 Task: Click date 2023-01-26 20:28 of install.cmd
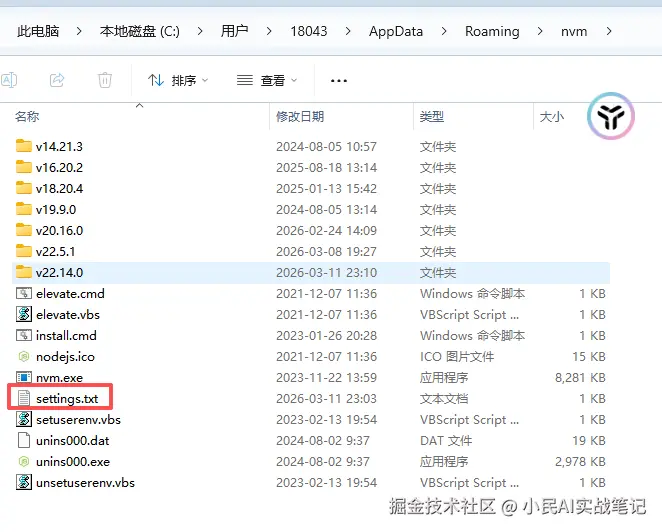[326, 335]
